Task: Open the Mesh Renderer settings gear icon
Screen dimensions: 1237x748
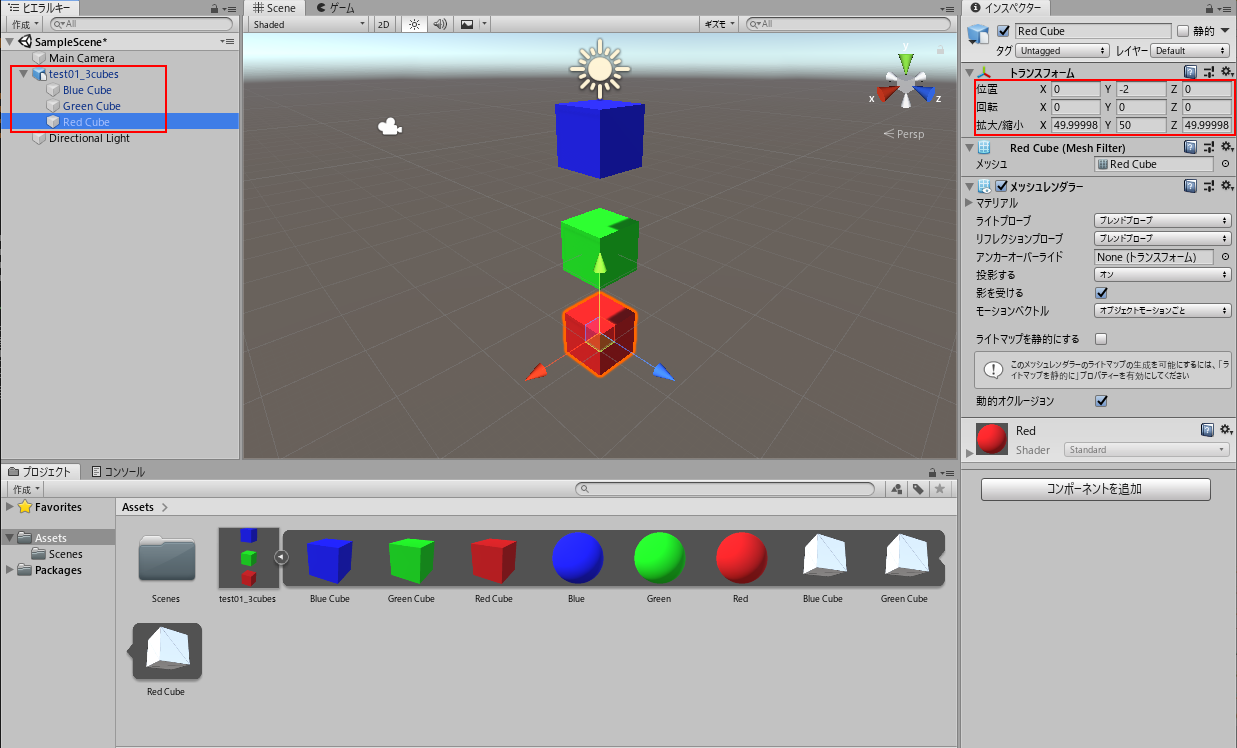Action: tap(1226, 186)
